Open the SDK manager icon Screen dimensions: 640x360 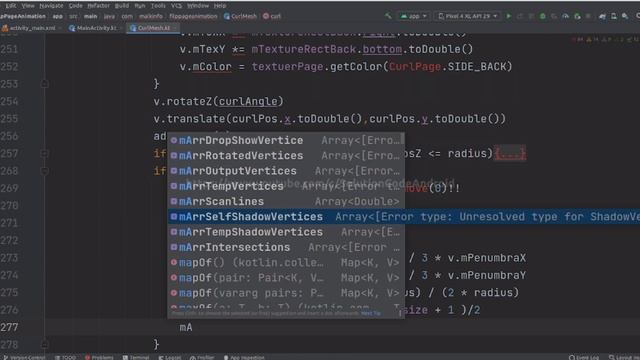(x=625, y=16)
